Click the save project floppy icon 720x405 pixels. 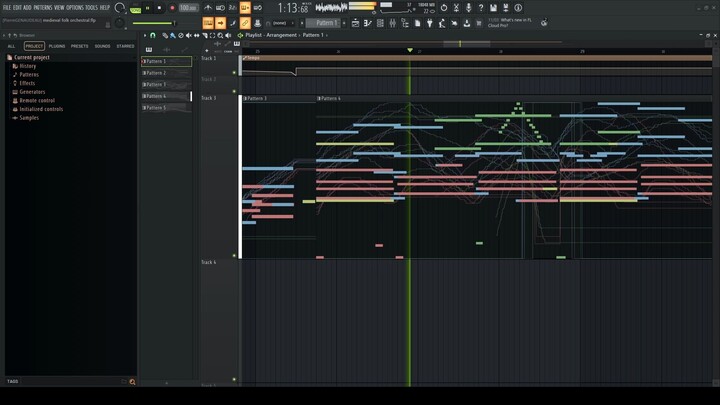(493, 8)
